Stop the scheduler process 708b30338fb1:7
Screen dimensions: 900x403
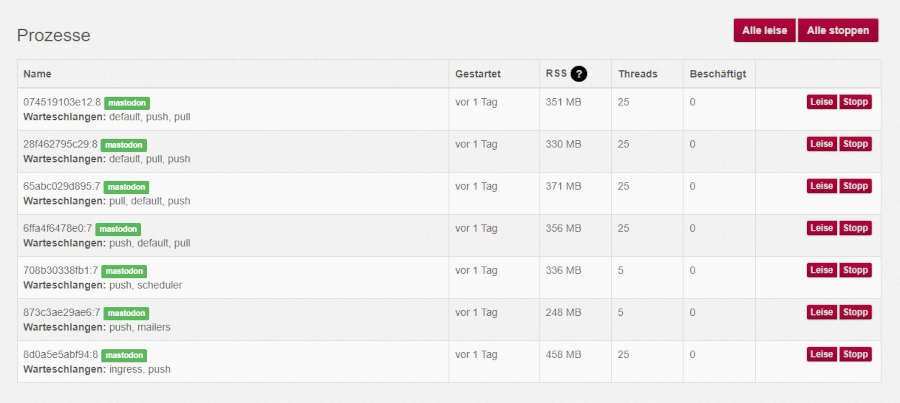pos(855,270)
